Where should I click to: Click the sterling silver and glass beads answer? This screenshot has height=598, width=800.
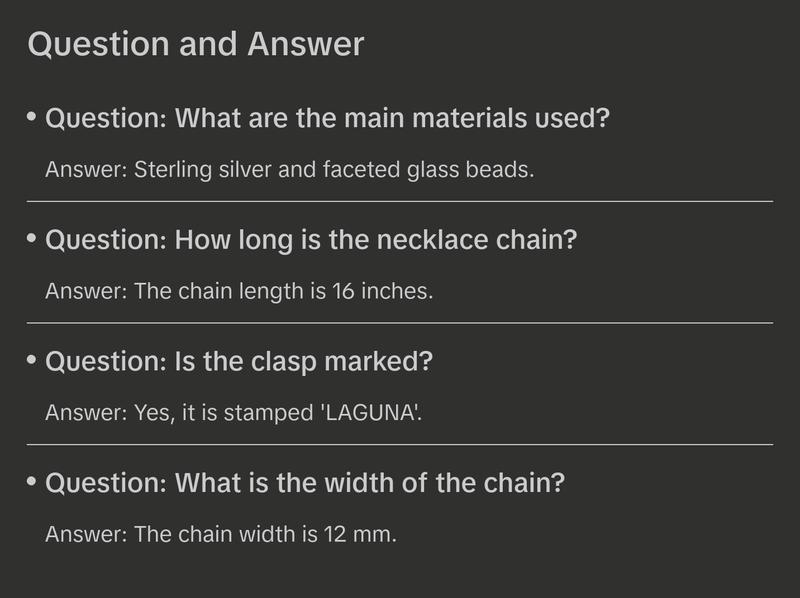(290, 169)
